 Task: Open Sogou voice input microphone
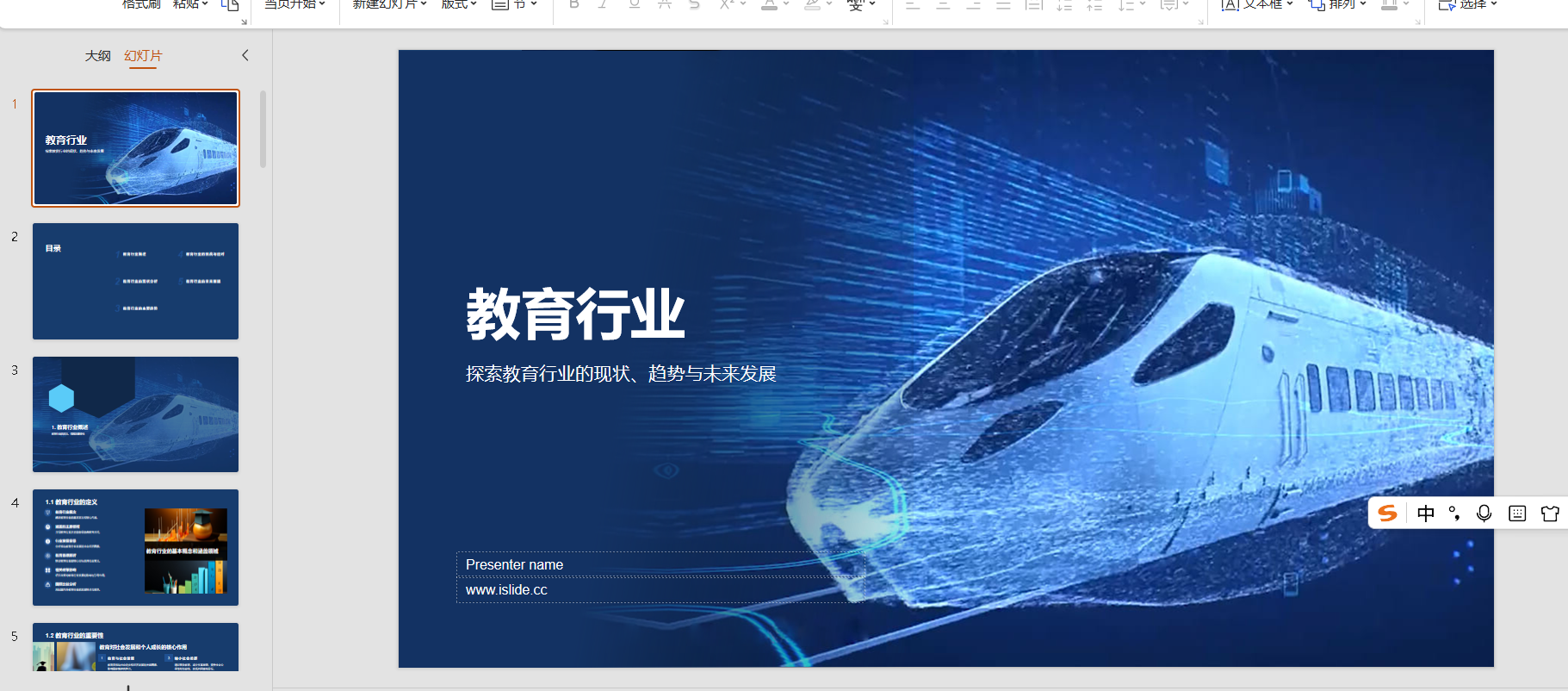tap(1484, 514)
